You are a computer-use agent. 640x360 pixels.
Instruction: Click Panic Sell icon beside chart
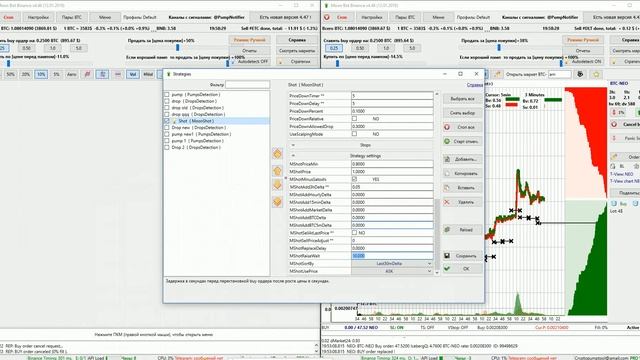[x=614, y=138]
